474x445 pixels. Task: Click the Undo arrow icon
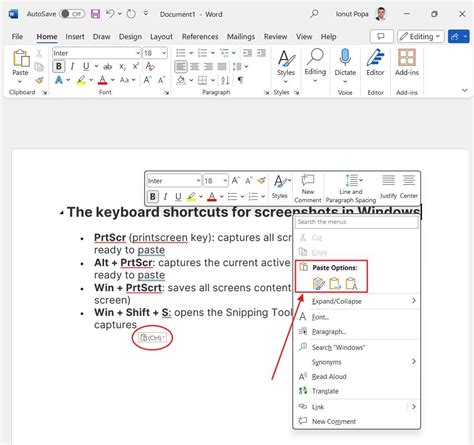pyautogui.click(x=110, y=14)
